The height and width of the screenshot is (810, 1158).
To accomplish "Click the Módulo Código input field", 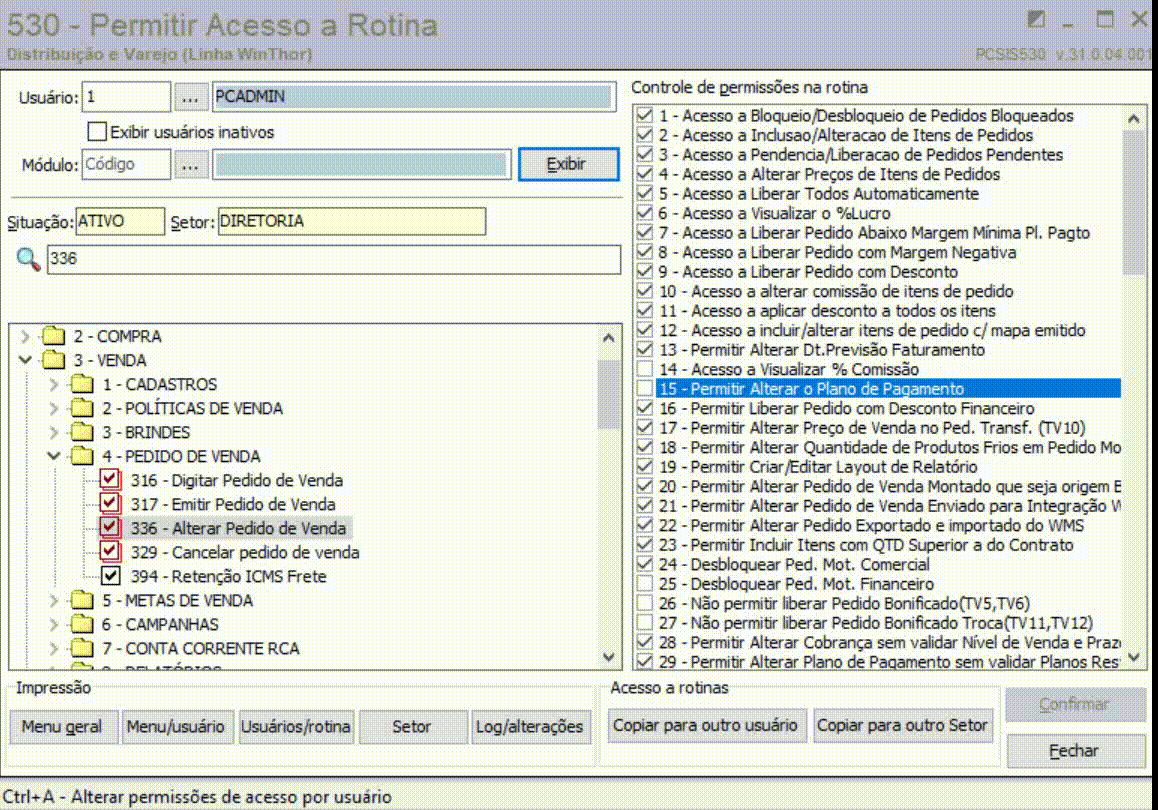I will (126, 164).
